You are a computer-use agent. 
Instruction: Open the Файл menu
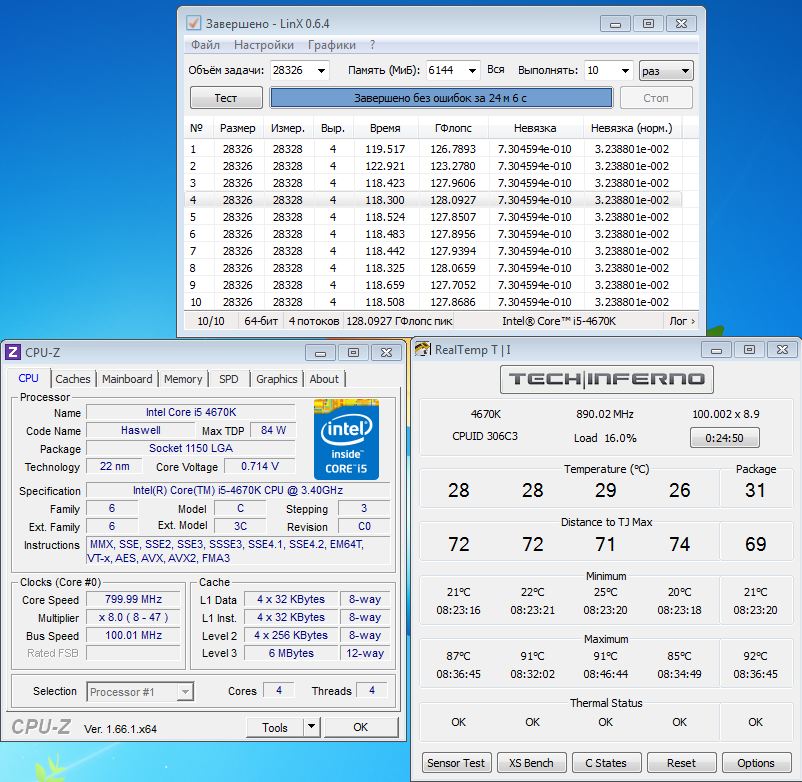pyautogui.click(x=205, y=45)
